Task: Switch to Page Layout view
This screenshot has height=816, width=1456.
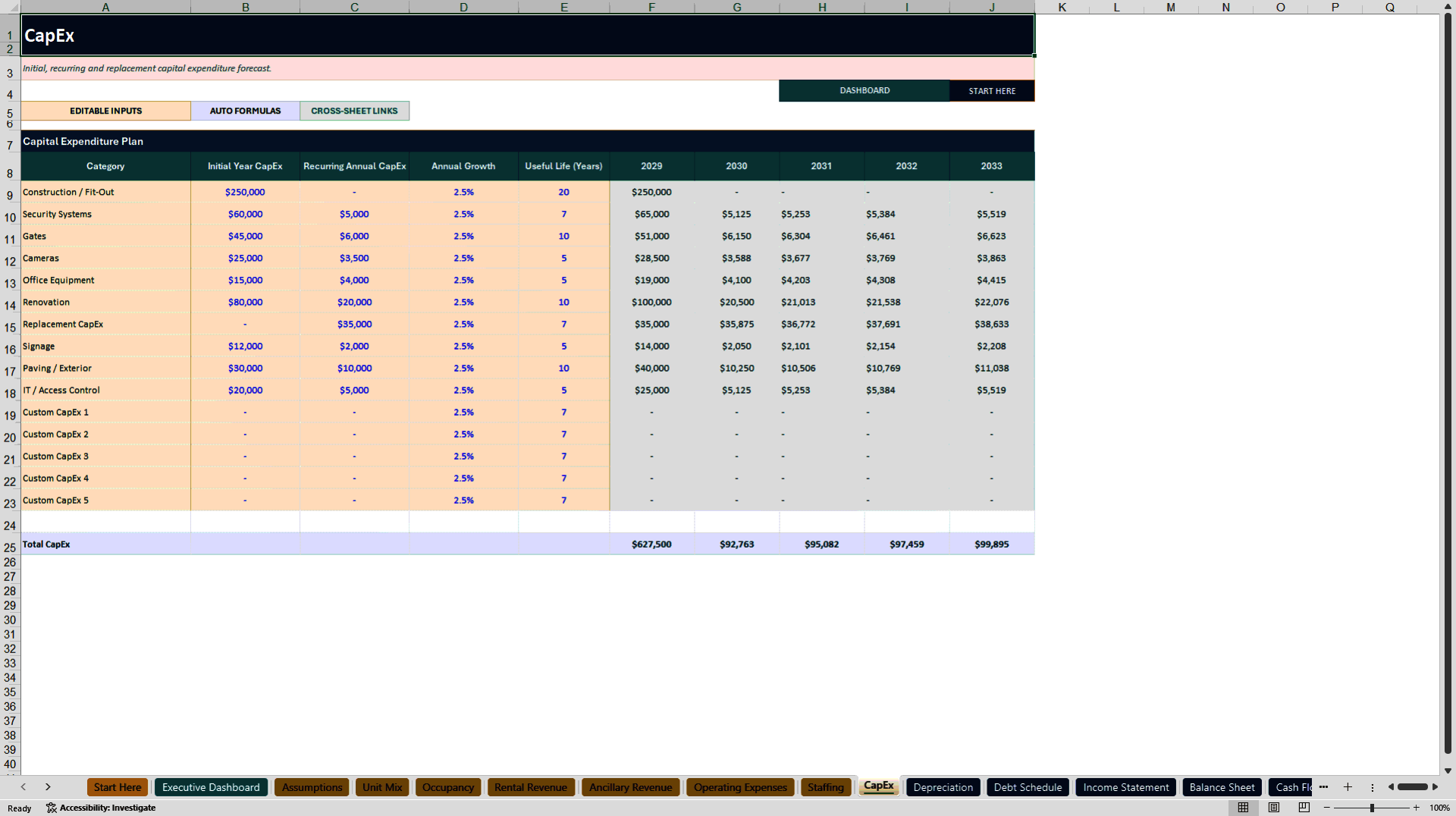Action: pos(1274,808)
